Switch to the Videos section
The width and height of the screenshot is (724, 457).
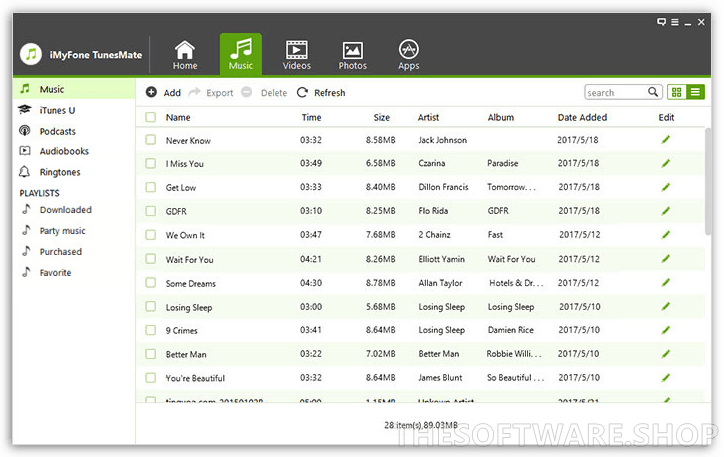[x=296, y=54]
